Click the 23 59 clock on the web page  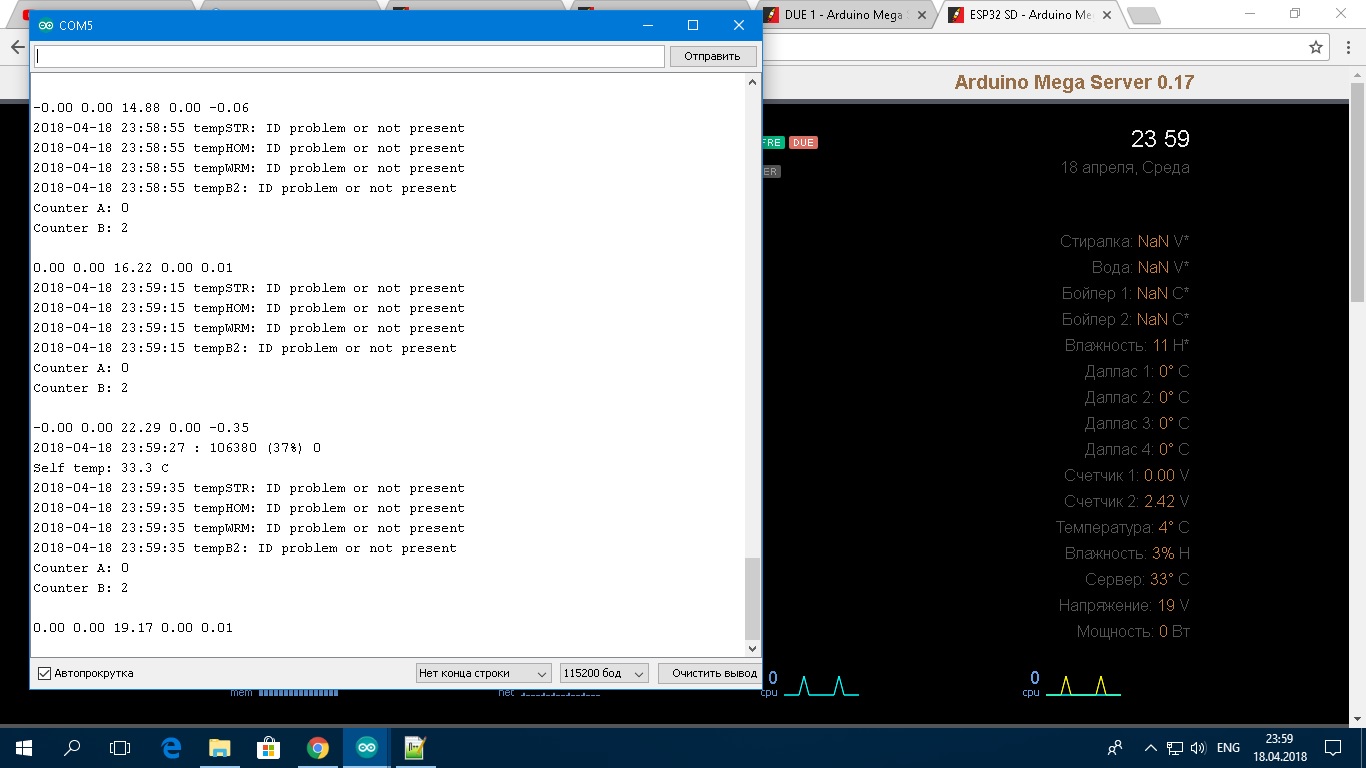point(1160,139)
